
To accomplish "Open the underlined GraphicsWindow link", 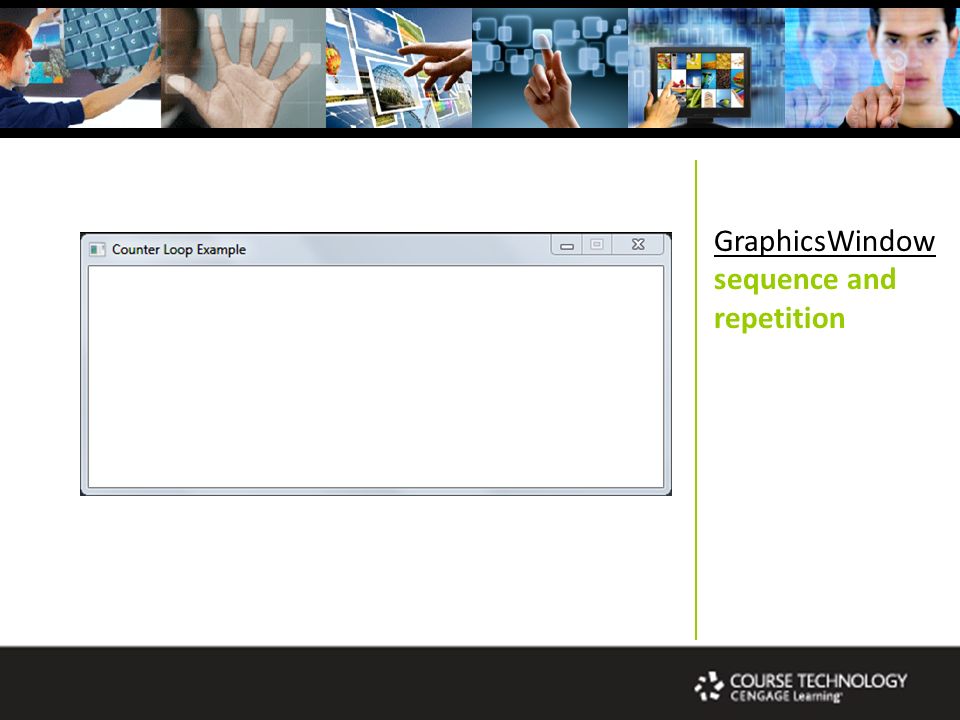I will (x=825, y=241).
